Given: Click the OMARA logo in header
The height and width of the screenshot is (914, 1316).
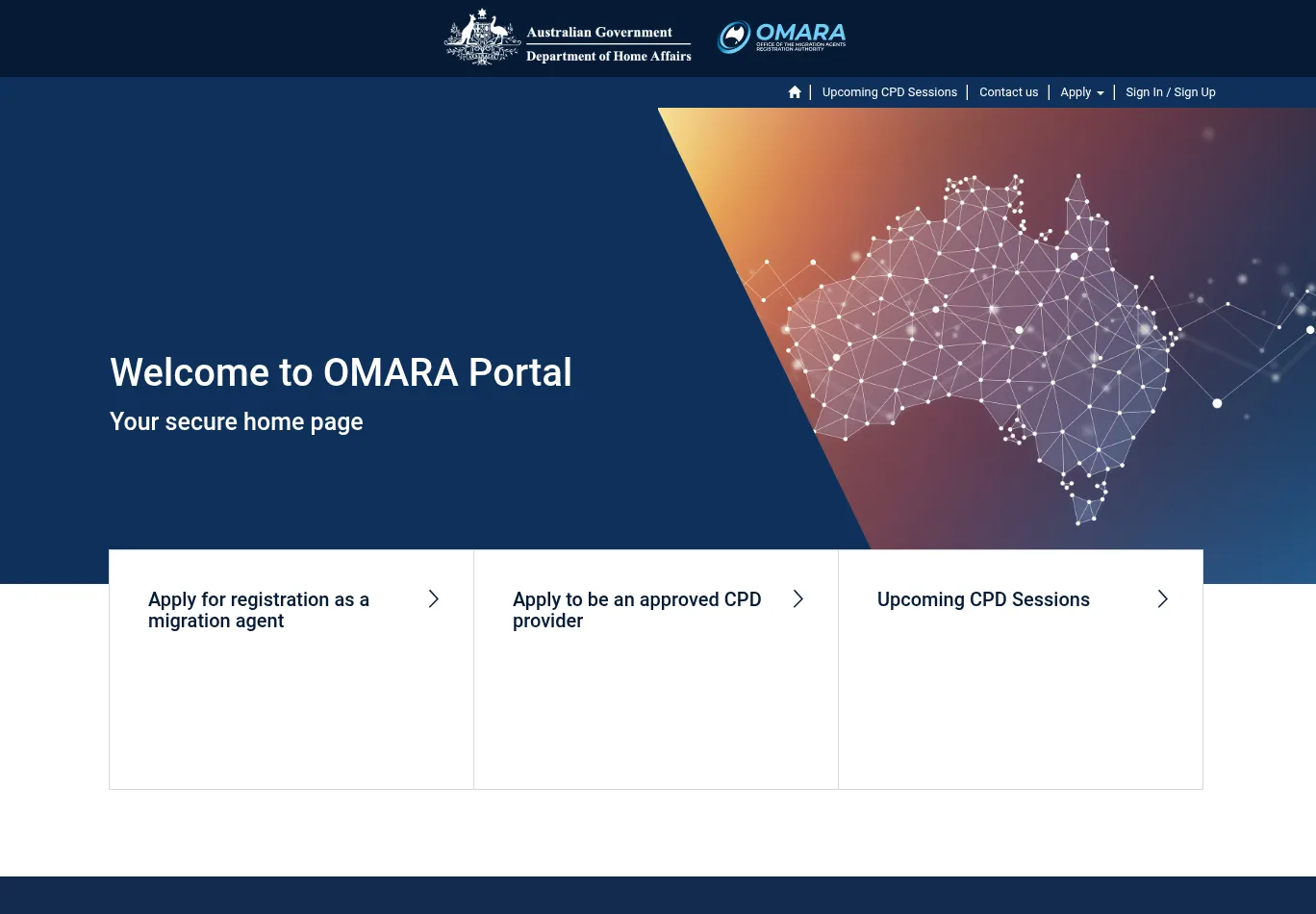Looking at the screenshot, I should tap(782, 38).
